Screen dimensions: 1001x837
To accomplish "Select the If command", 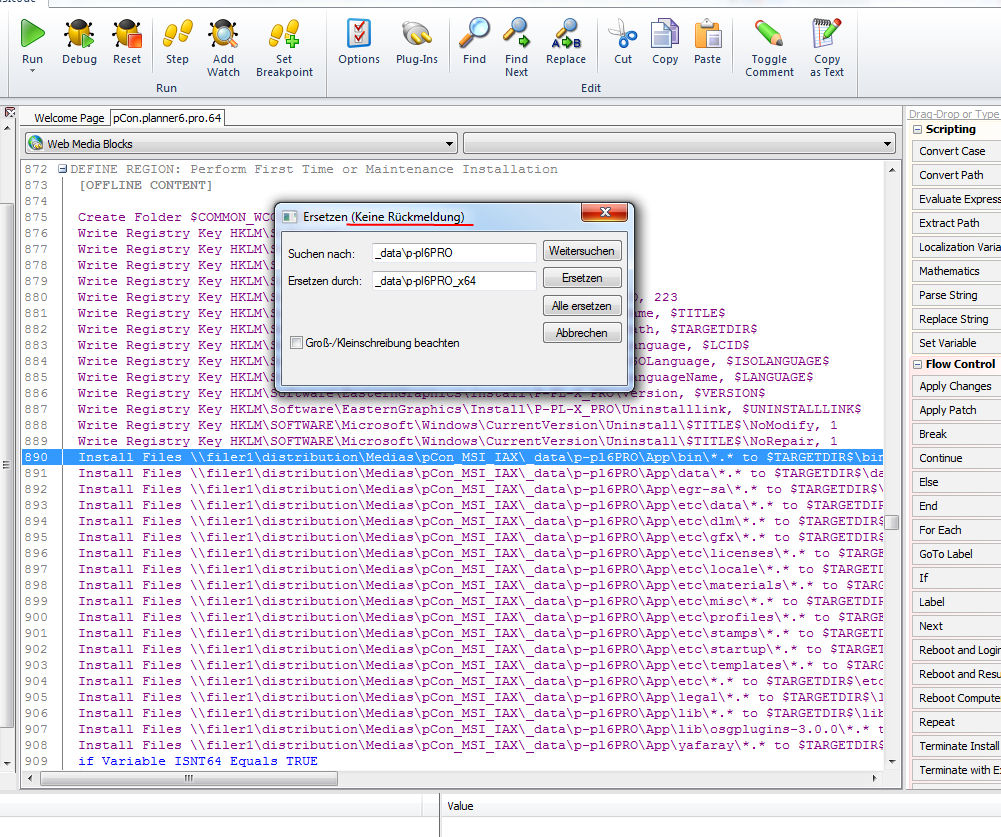I will point(956,578).
